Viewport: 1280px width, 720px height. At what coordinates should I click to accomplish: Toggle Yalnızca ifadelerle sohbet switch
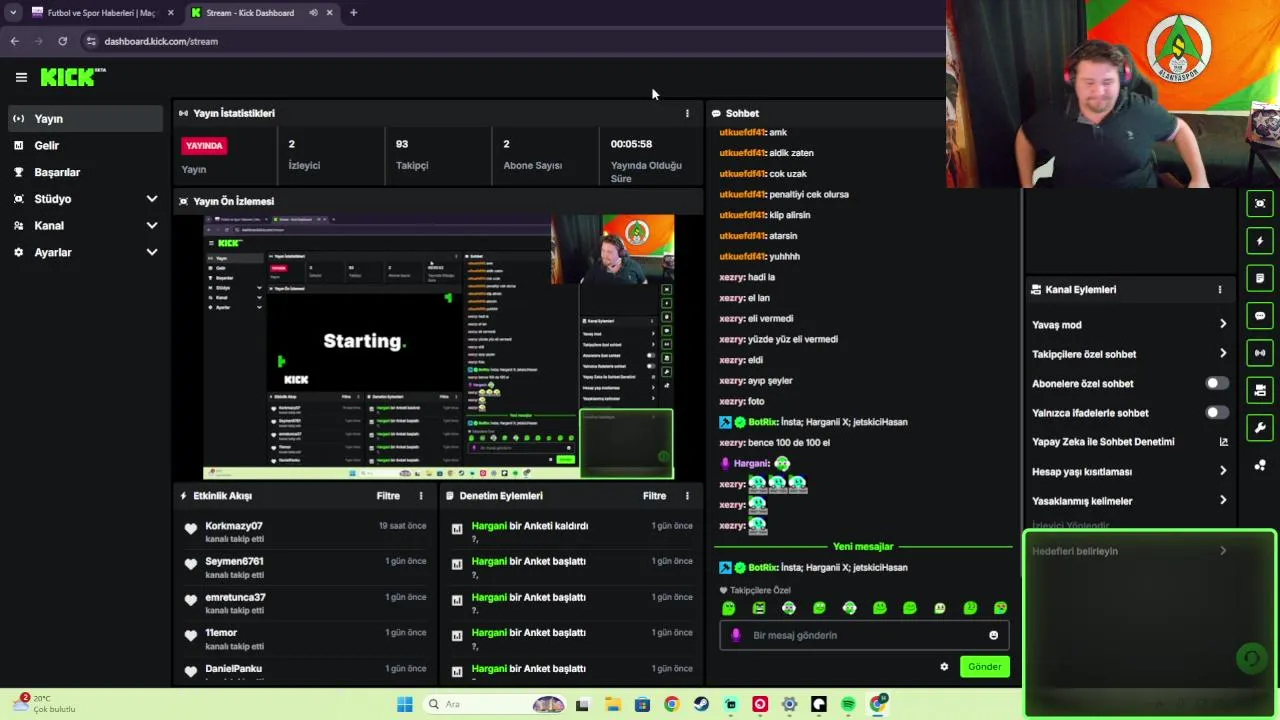pyautogui.click(x=1216, y=412)
